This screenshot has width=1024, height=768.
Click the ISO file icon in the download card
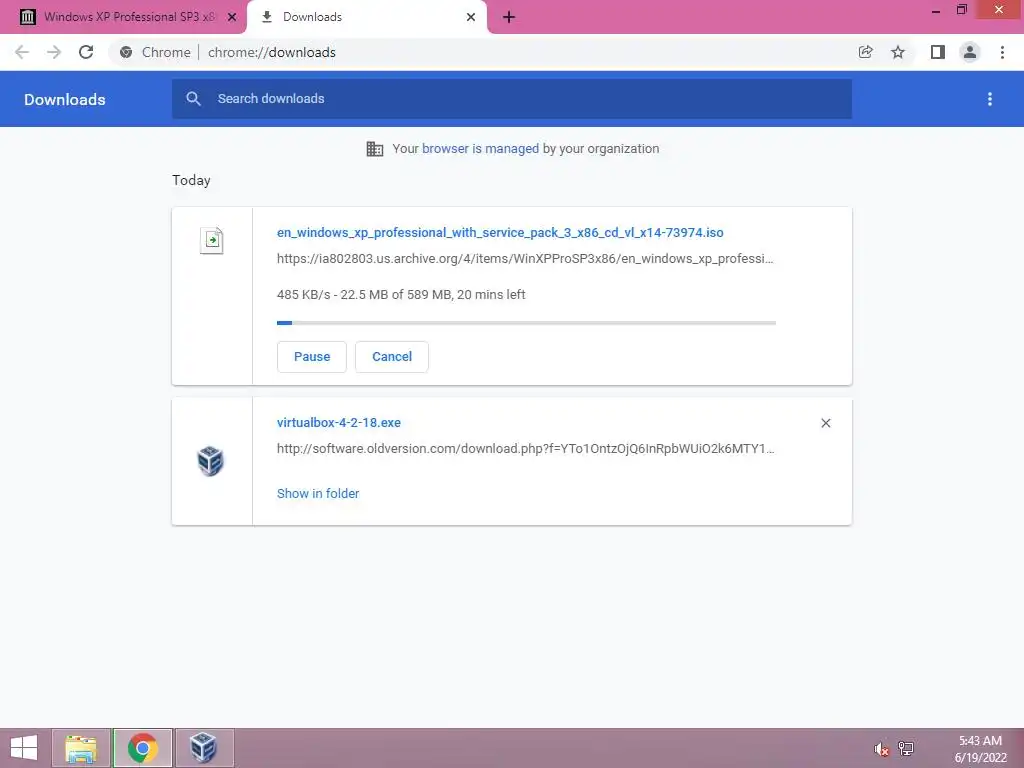click(x=212, y=240)
